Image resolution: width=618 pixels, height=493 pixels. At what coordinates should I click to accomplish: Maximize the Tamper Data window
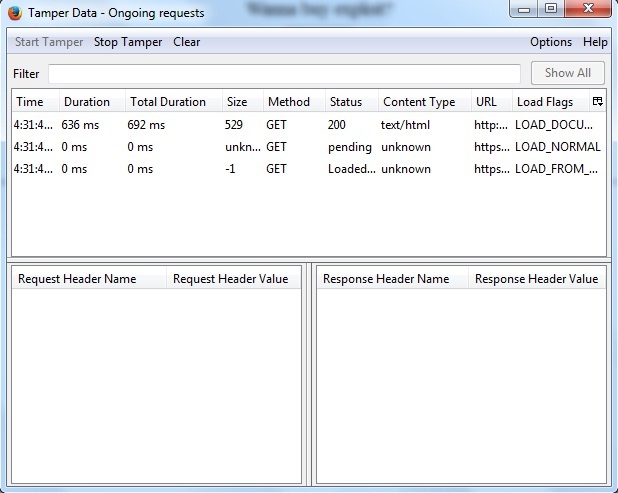[551, 9]
